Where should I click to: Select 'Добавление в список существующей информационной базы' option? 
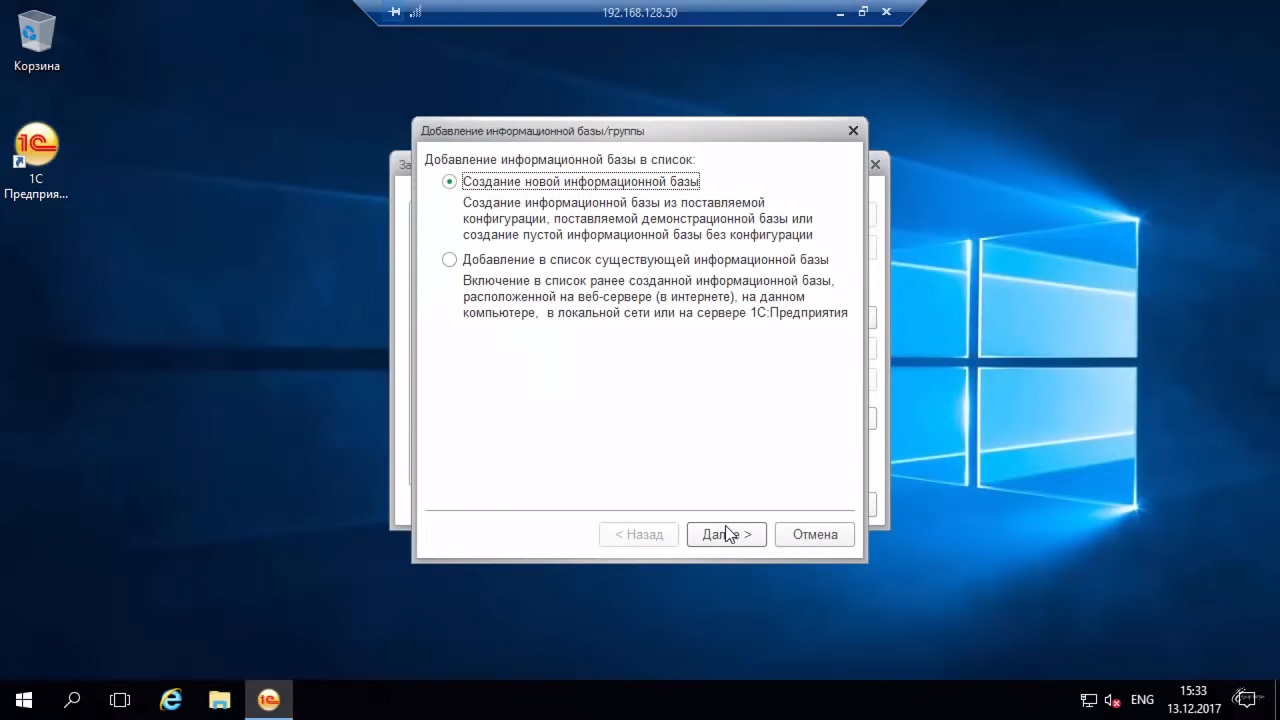coord(450,260)
